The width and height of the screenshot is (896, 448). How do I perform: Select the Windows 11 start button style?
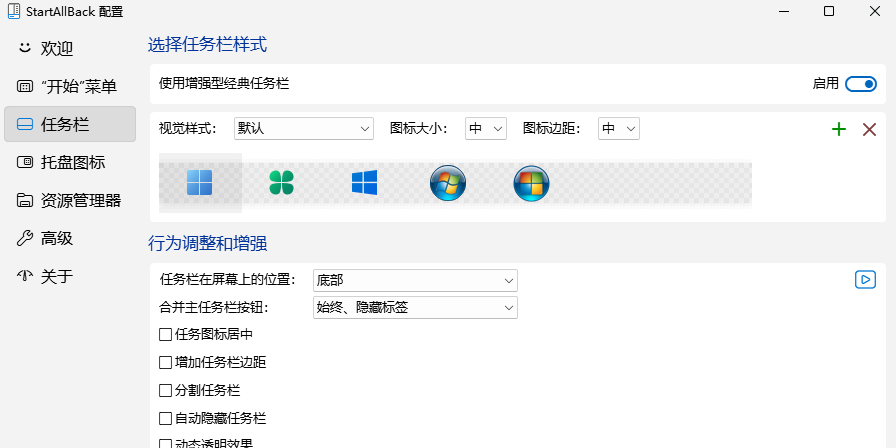199,183
